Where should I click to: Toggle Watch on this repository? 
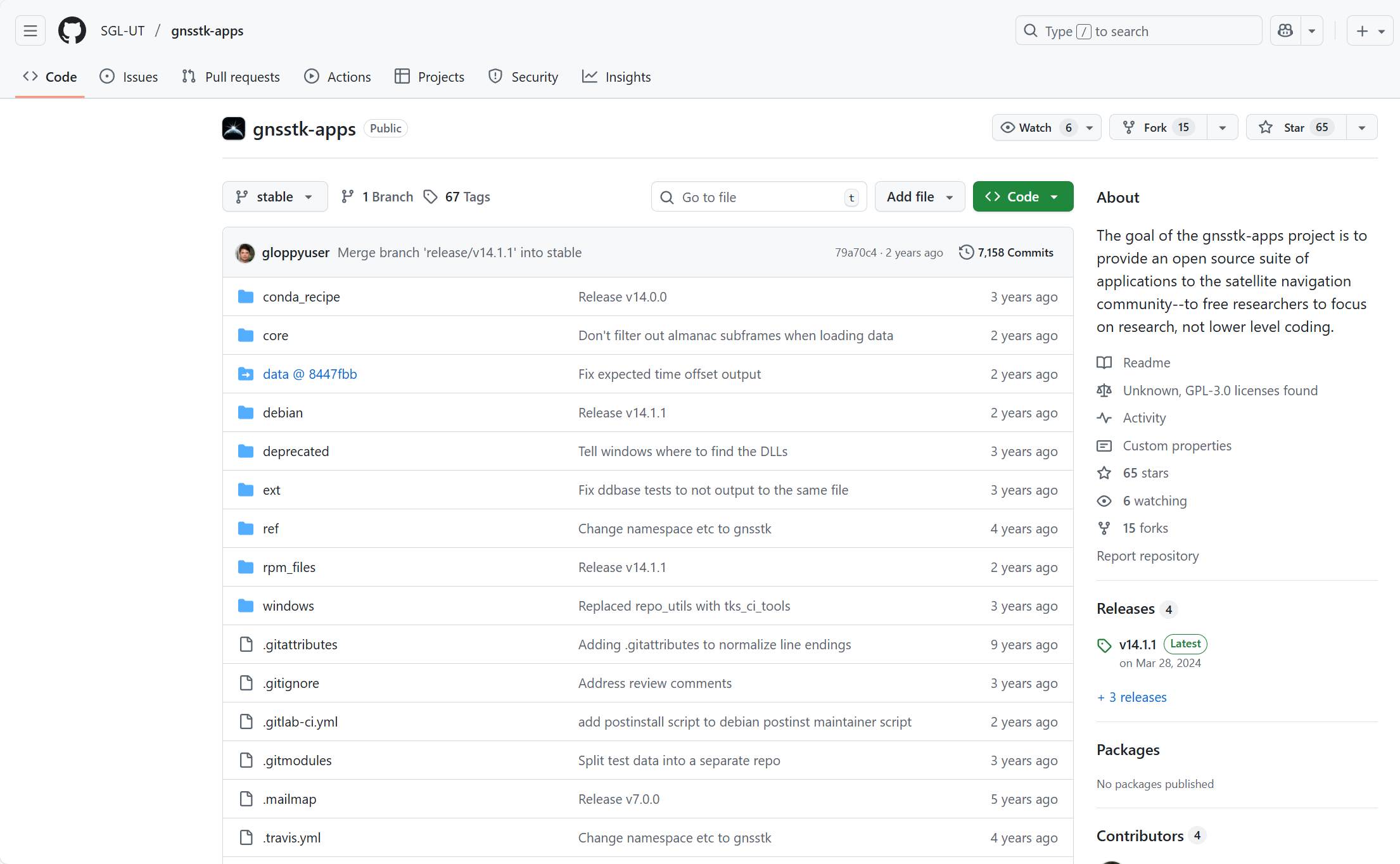click(1035, 127)
